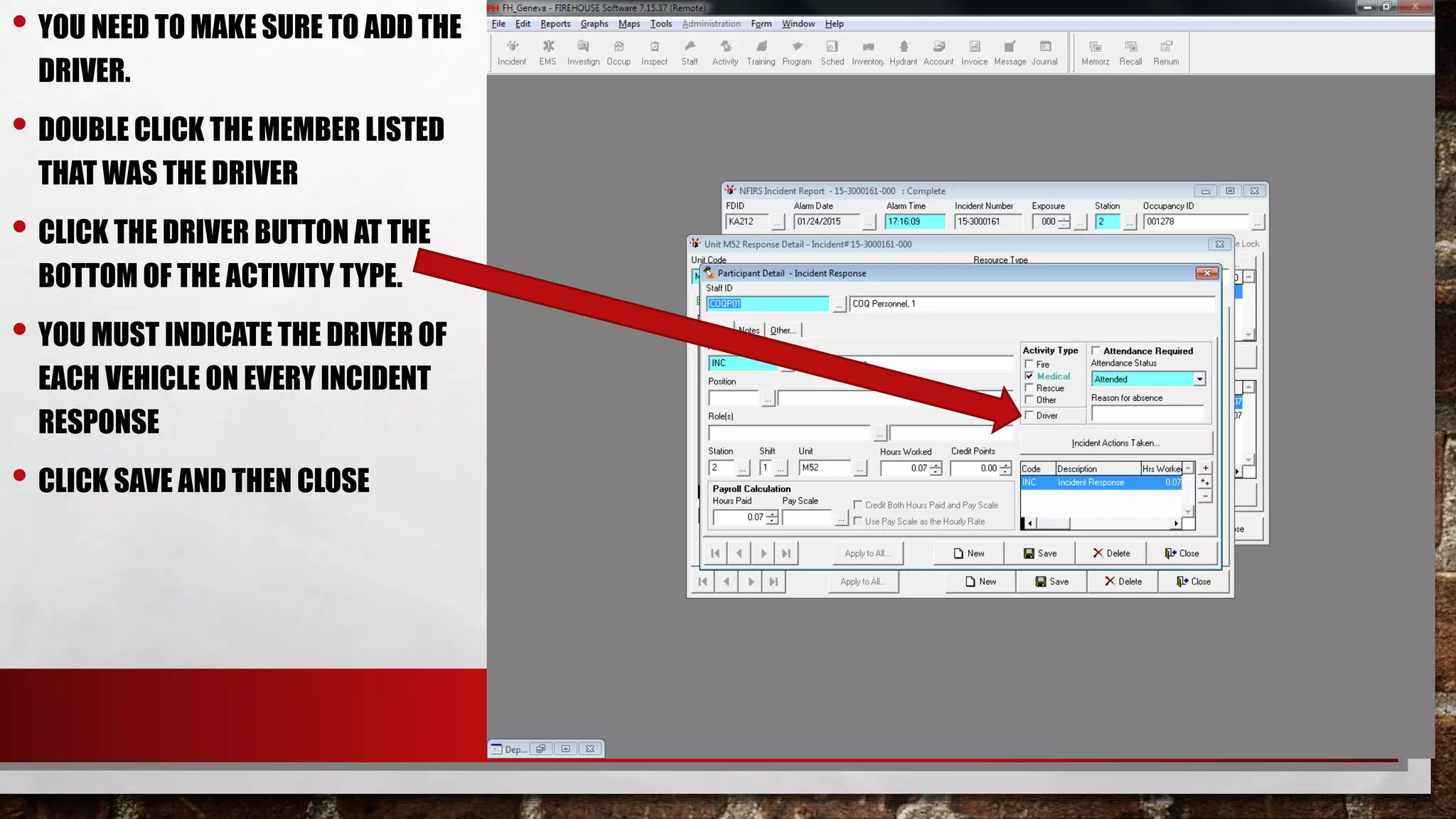1456x819 pixels.
Task: Click Save in Participant Detail dialog
Action: (x=1039, y=553)
